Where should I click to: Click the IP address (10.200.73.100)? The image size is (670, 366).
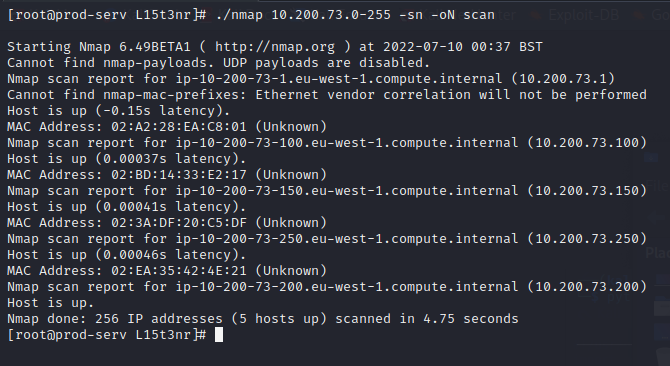pos(587,143)
